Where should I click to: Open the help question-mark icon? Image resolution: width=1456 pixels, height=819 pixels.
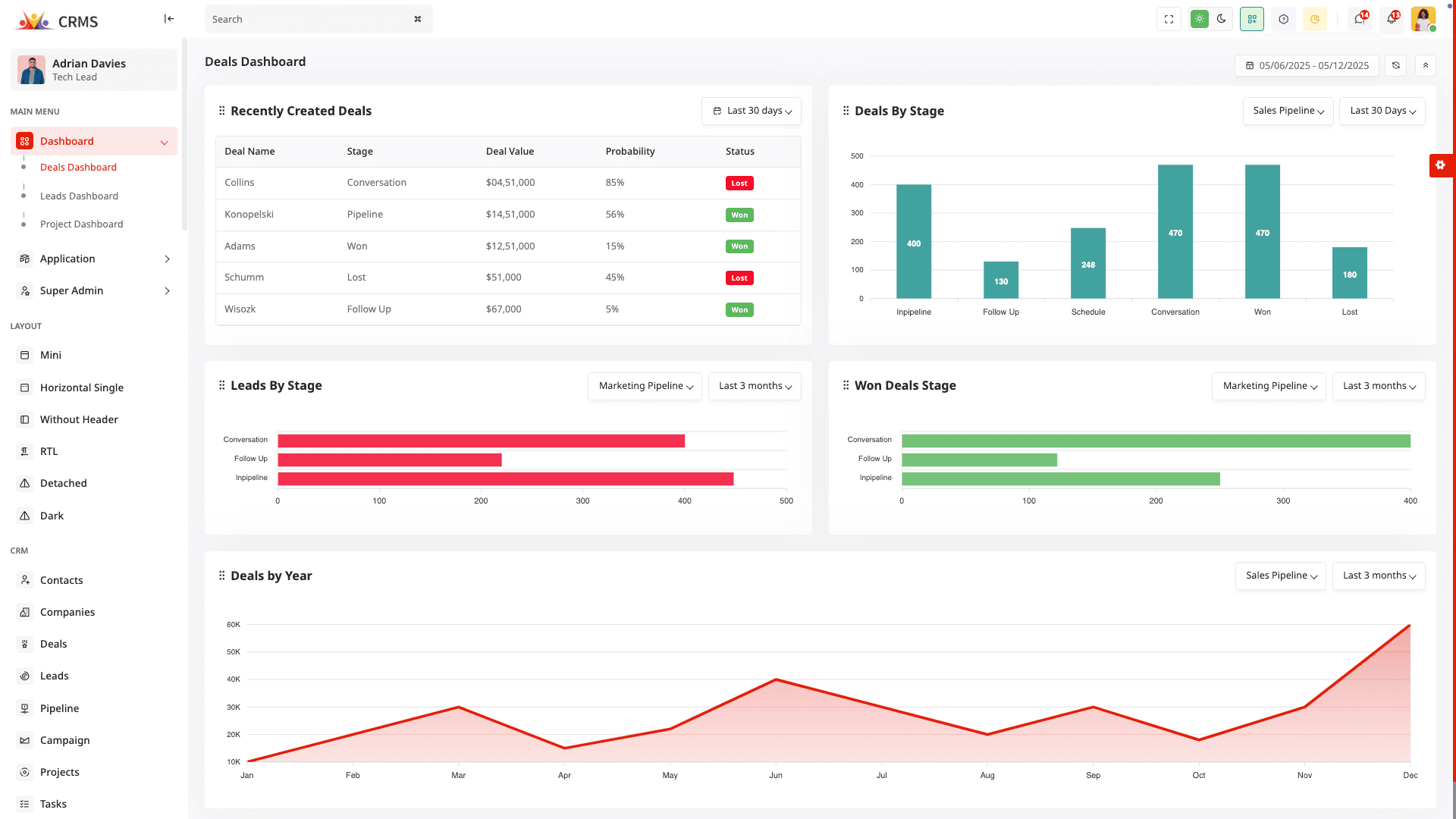pos(1284,19)
